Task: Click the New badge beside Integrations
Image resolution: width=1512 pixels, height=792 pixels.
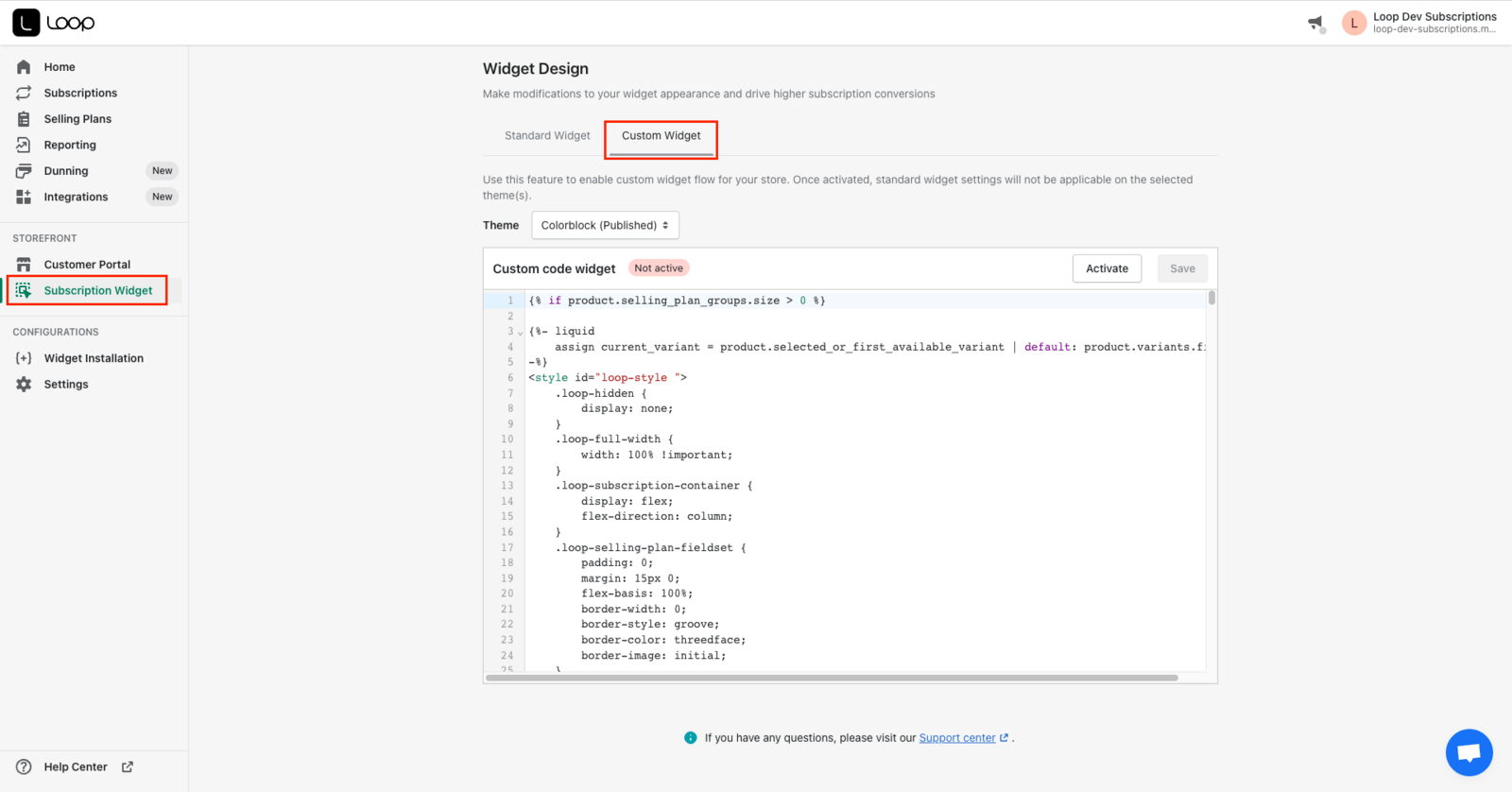Action: (x=163, y=197)
